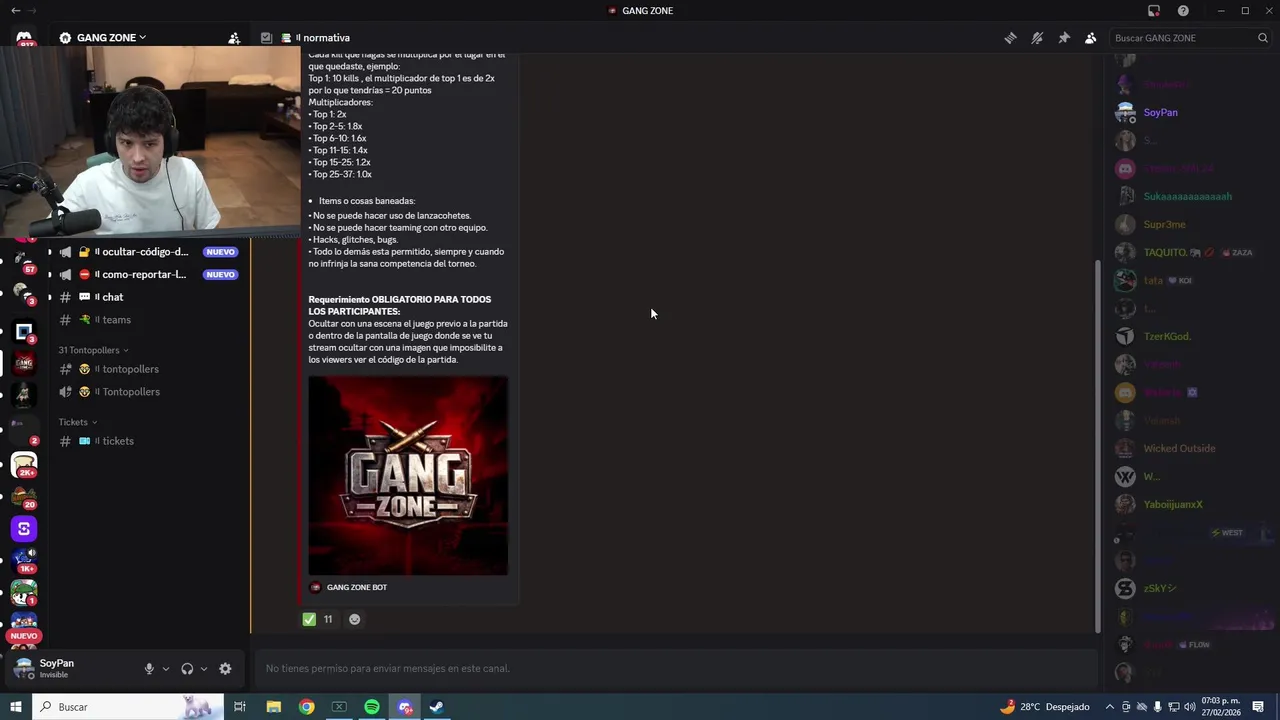Open Steam from the taskbar
The width and height of the screenshot is (1280, 720).
(x=437, y=707)
